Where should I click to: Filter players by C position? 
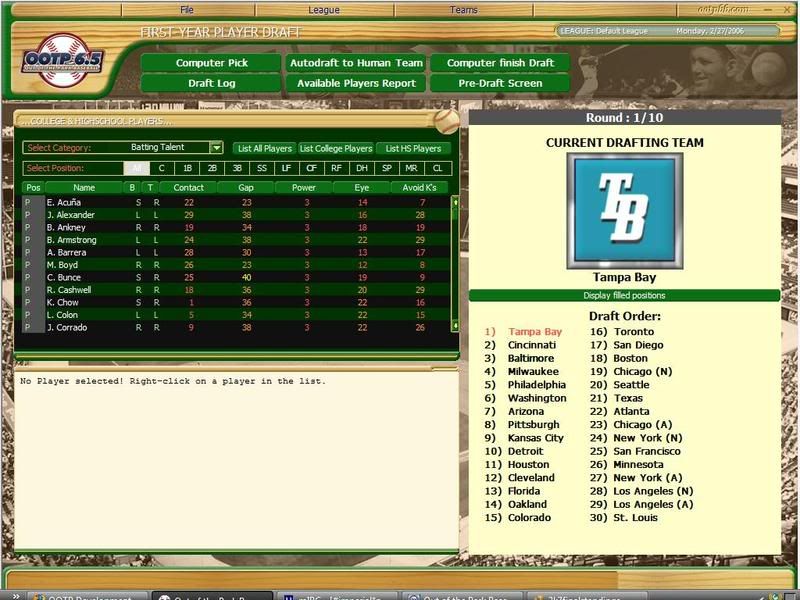[x=162, y=168]
